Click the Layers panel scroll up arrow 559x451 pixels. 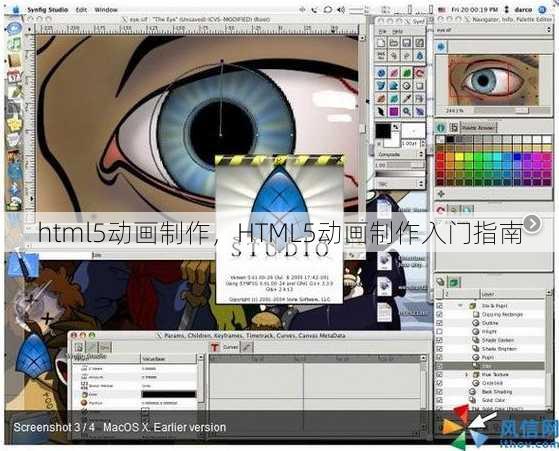tap(549, 293)
